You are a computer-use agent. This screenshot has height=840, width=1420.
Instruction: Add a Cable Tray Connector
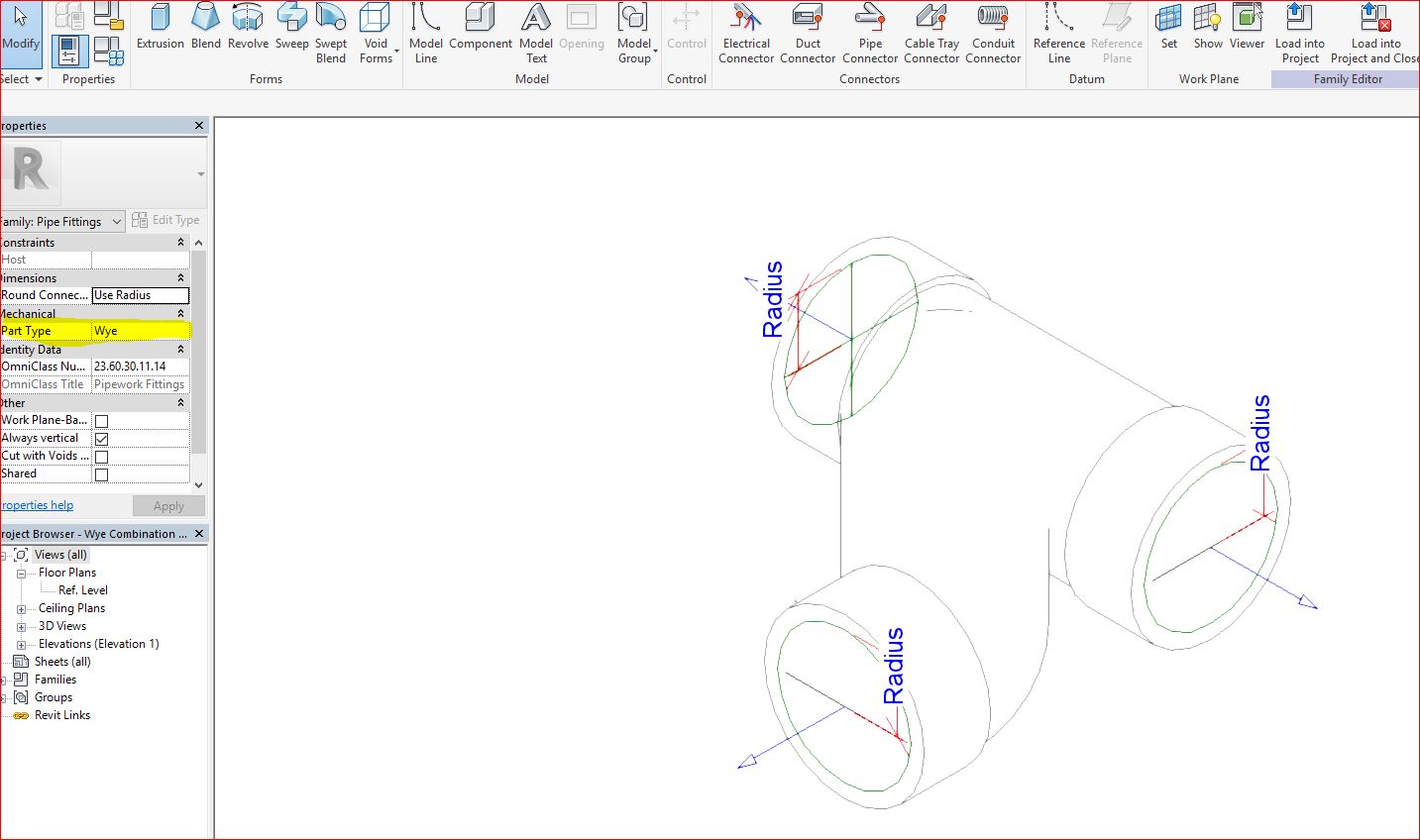(x=930, y=32)
